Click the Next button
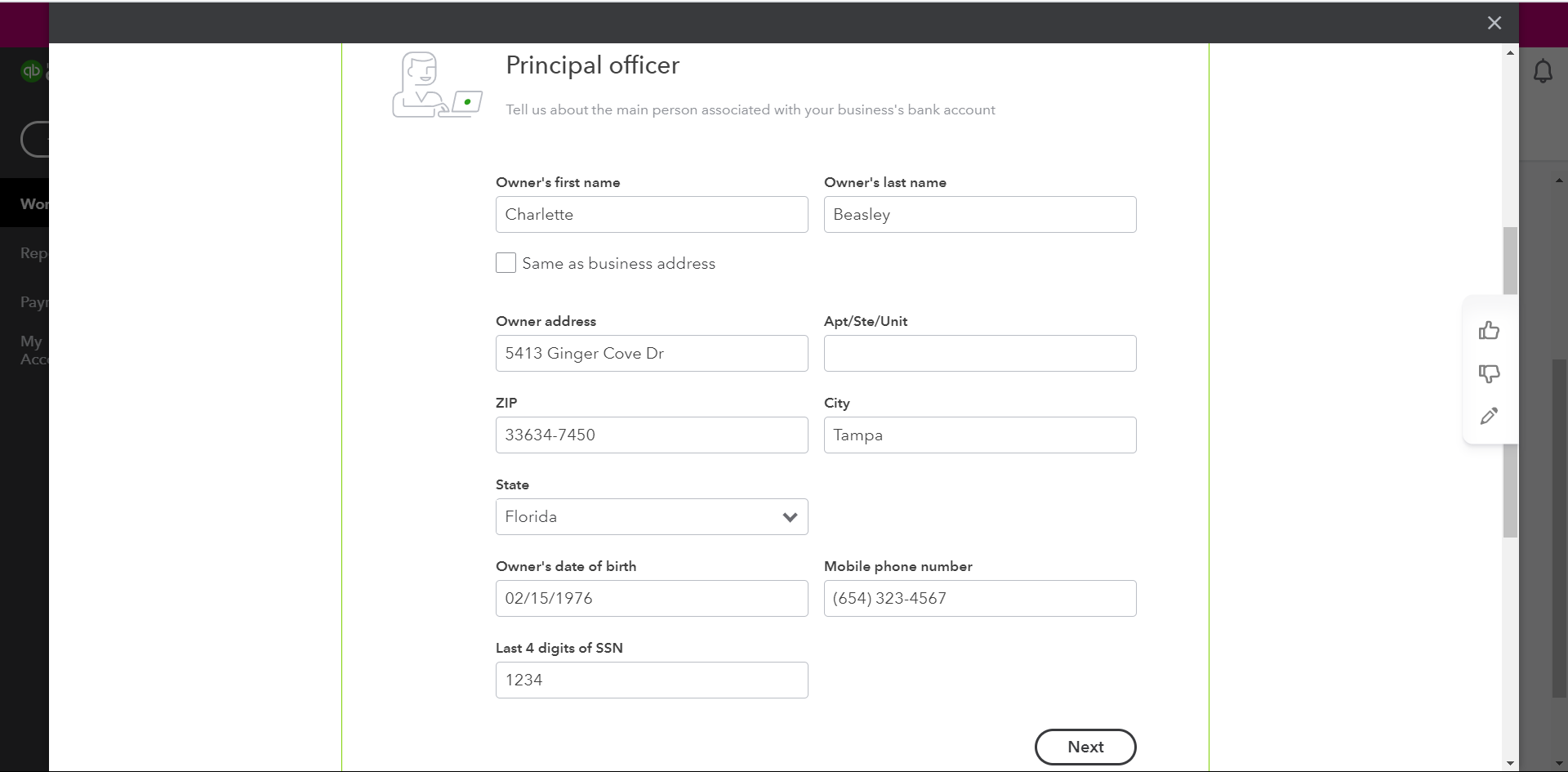This screenshot has height=772, width=1568. pos(1085,747)
